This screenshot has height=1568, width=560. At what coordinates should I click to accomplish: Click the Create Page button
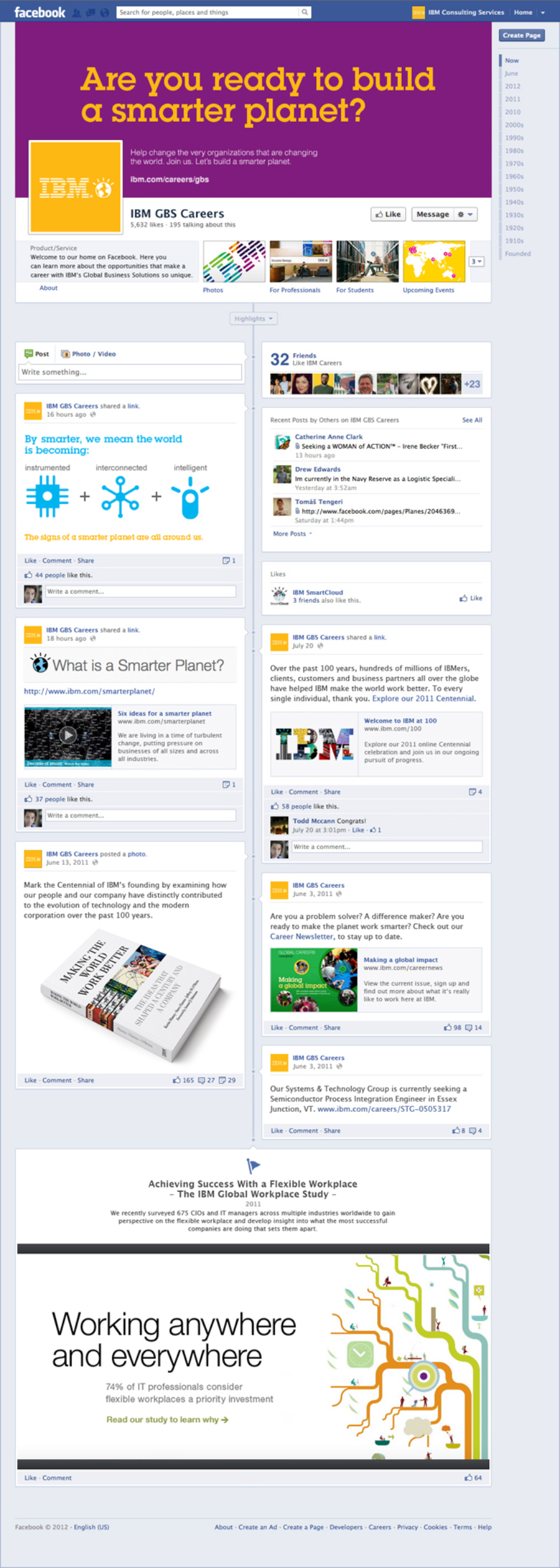pos(521,35)
